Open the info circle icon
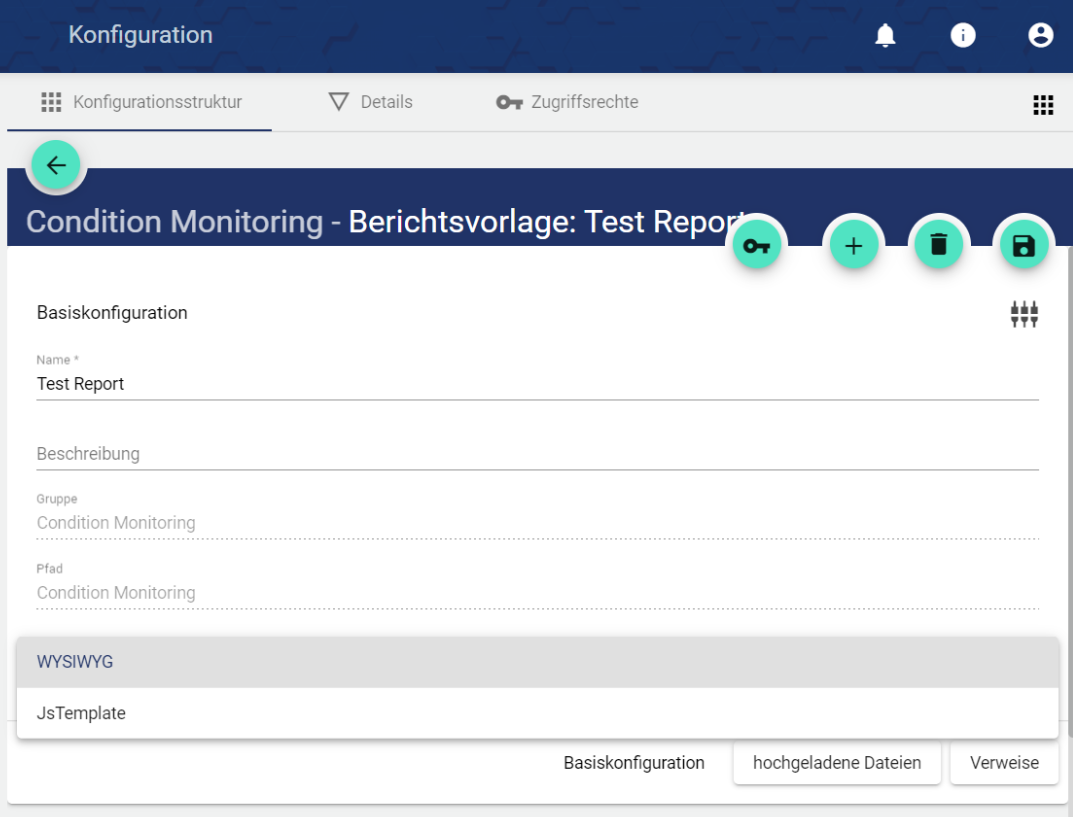The width and height of the screenshot is (1073, 817). (963, 36)
